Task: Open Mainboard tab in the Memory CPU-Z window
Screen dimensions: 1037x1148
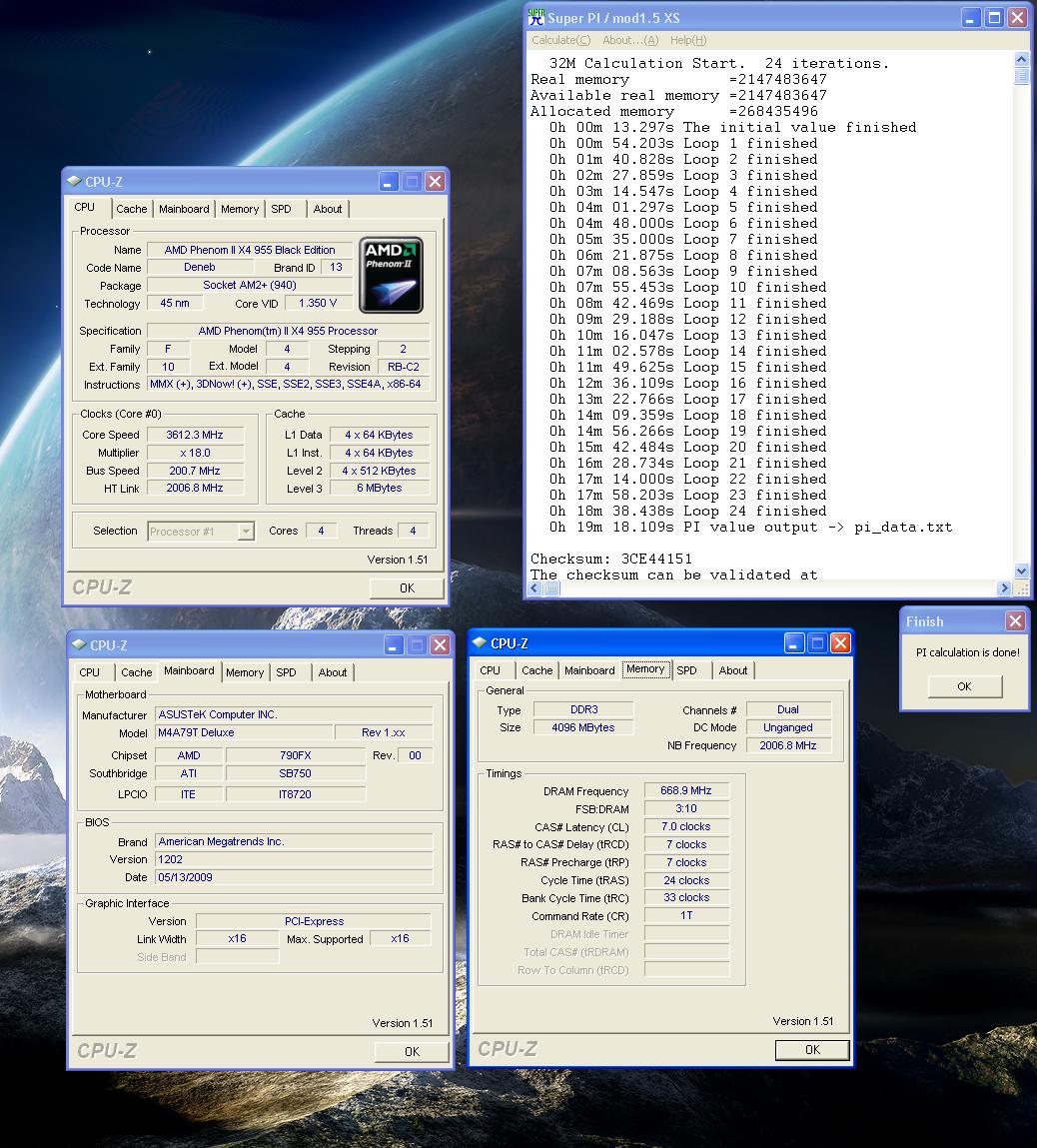Action: click(589, 669)
